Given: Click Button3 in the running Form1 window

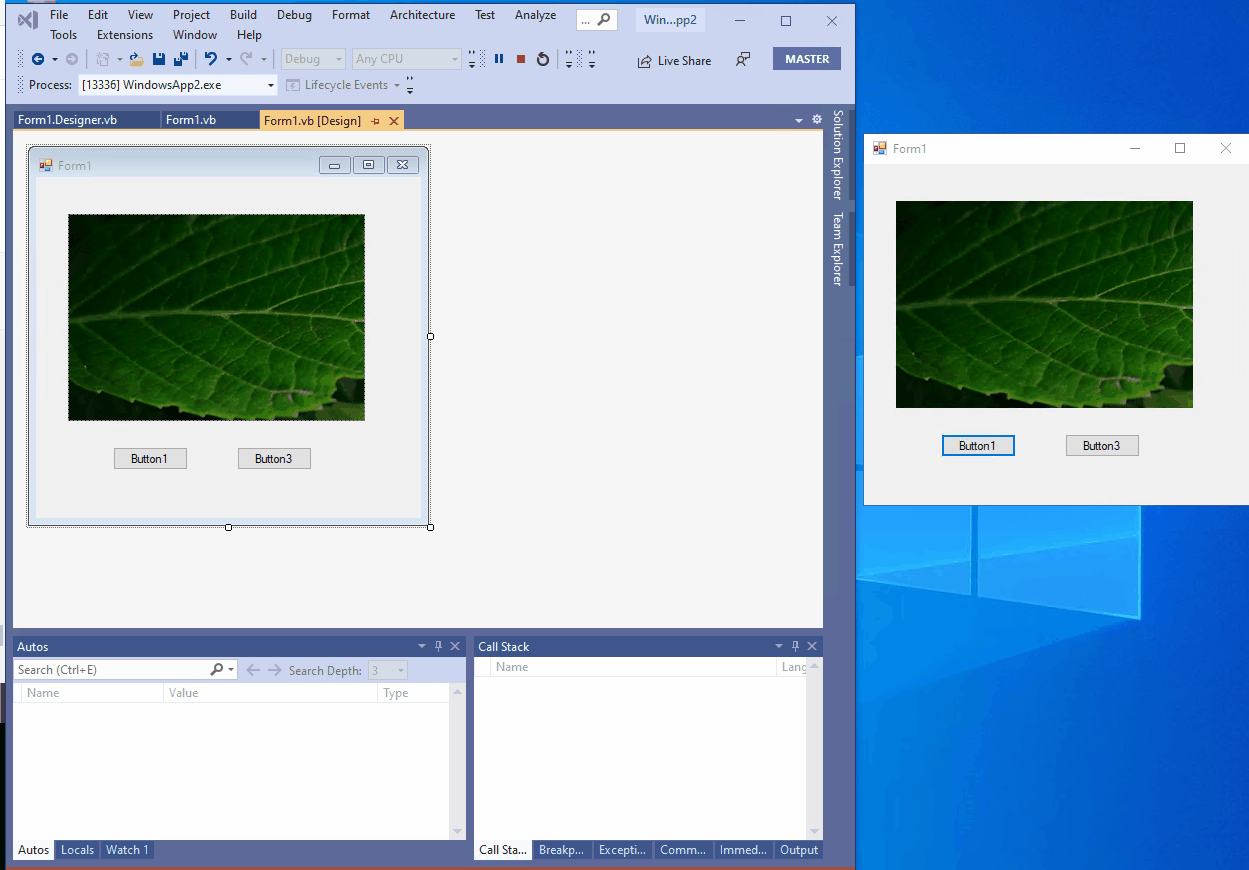Looking at the screenshot, I should tap(1101, 445).
